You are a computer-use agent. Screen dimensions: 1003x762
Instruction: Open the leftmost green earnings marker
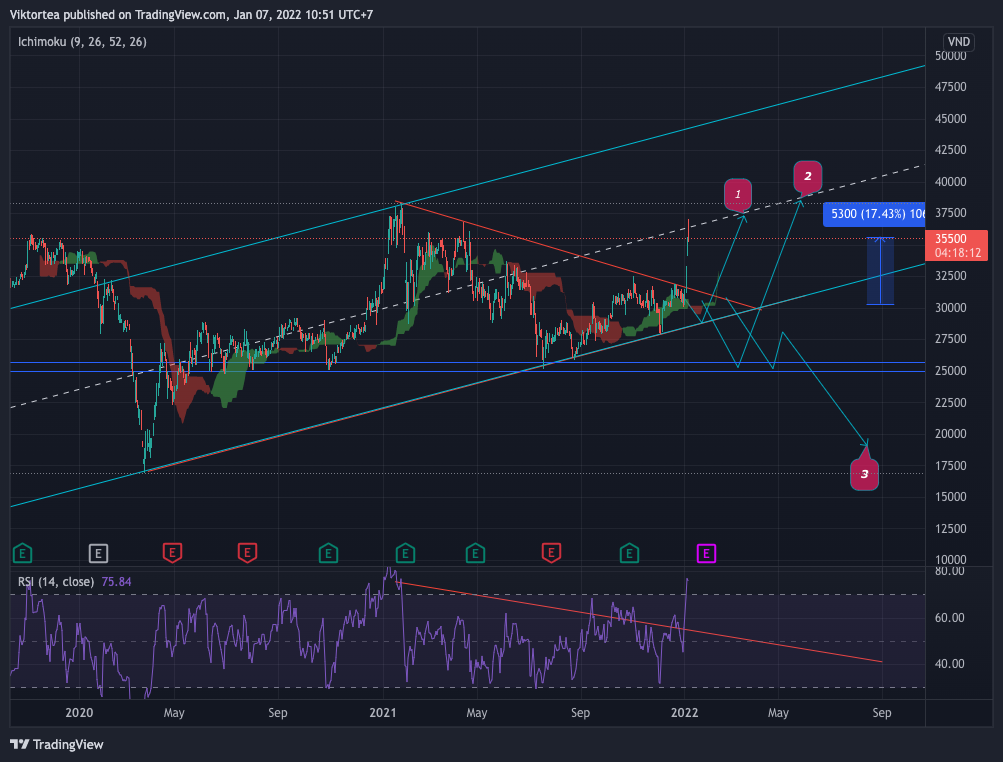[22, 553]
